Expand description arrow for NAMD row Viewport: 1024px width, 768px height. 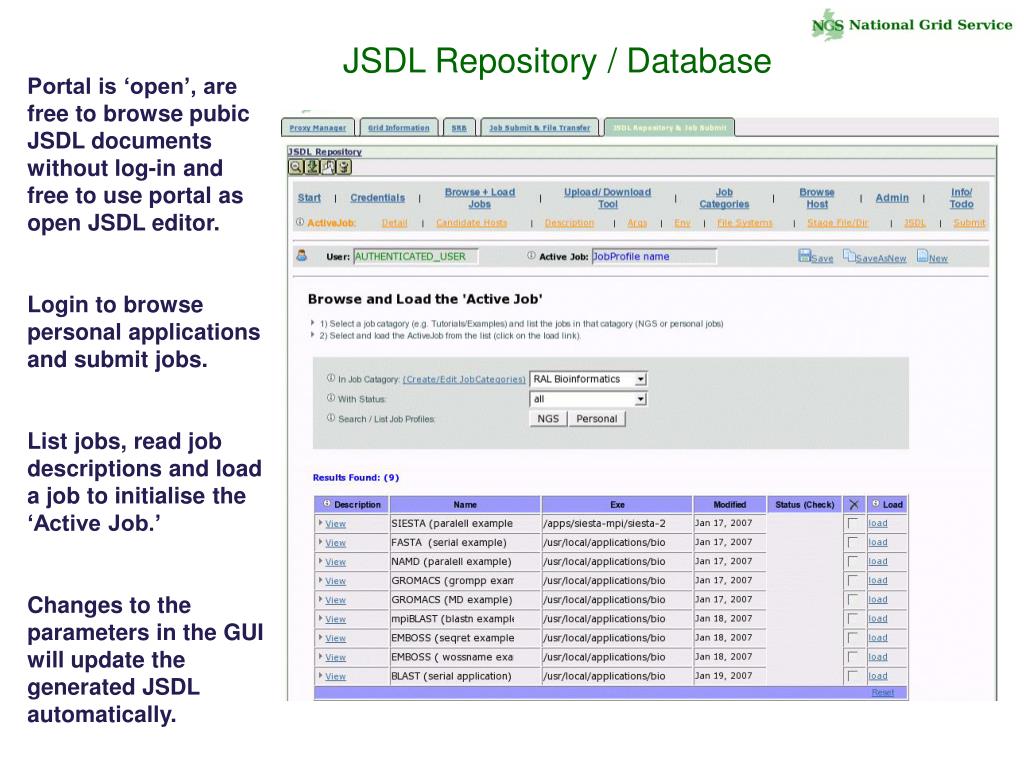[321, 560]
